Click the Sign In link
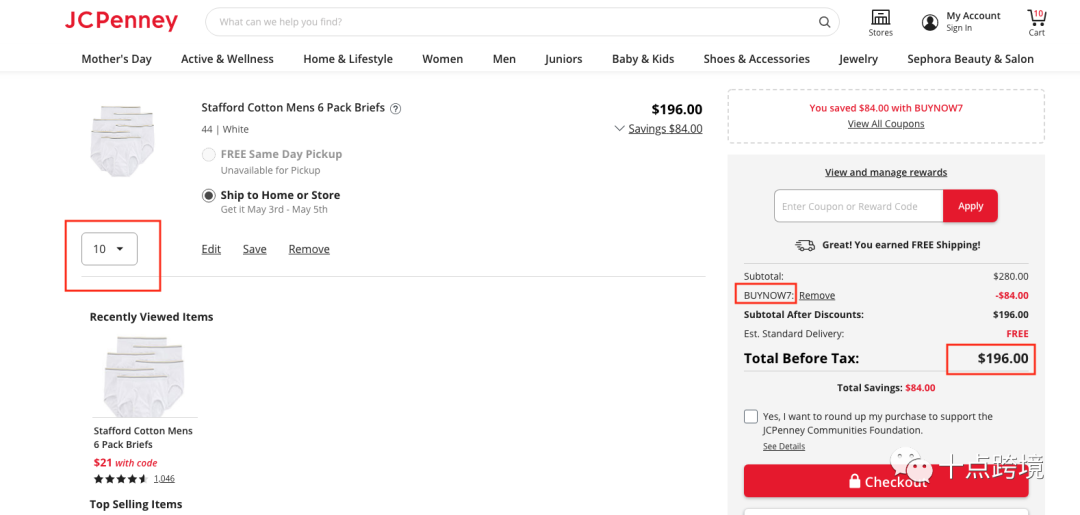 [959, 28]
